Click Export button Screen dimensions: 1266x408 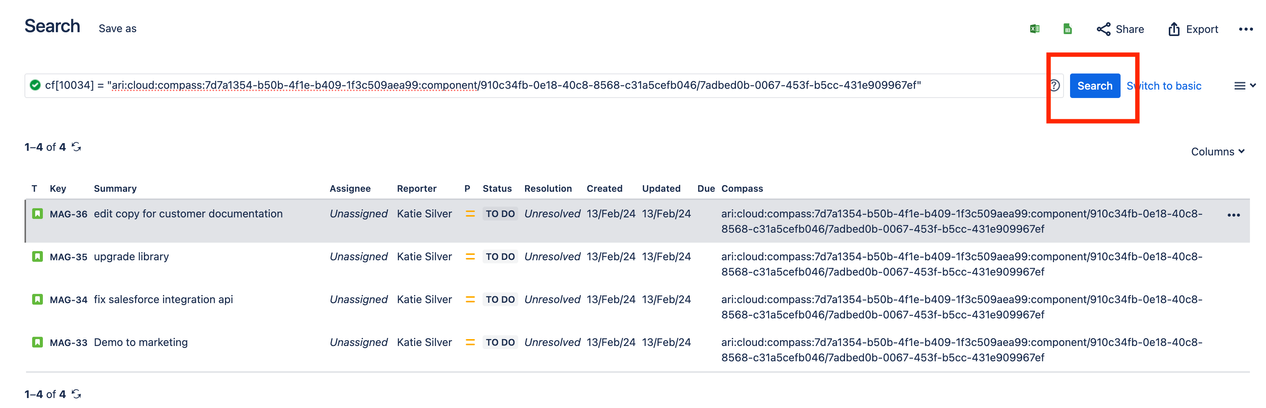[1193, 29]
